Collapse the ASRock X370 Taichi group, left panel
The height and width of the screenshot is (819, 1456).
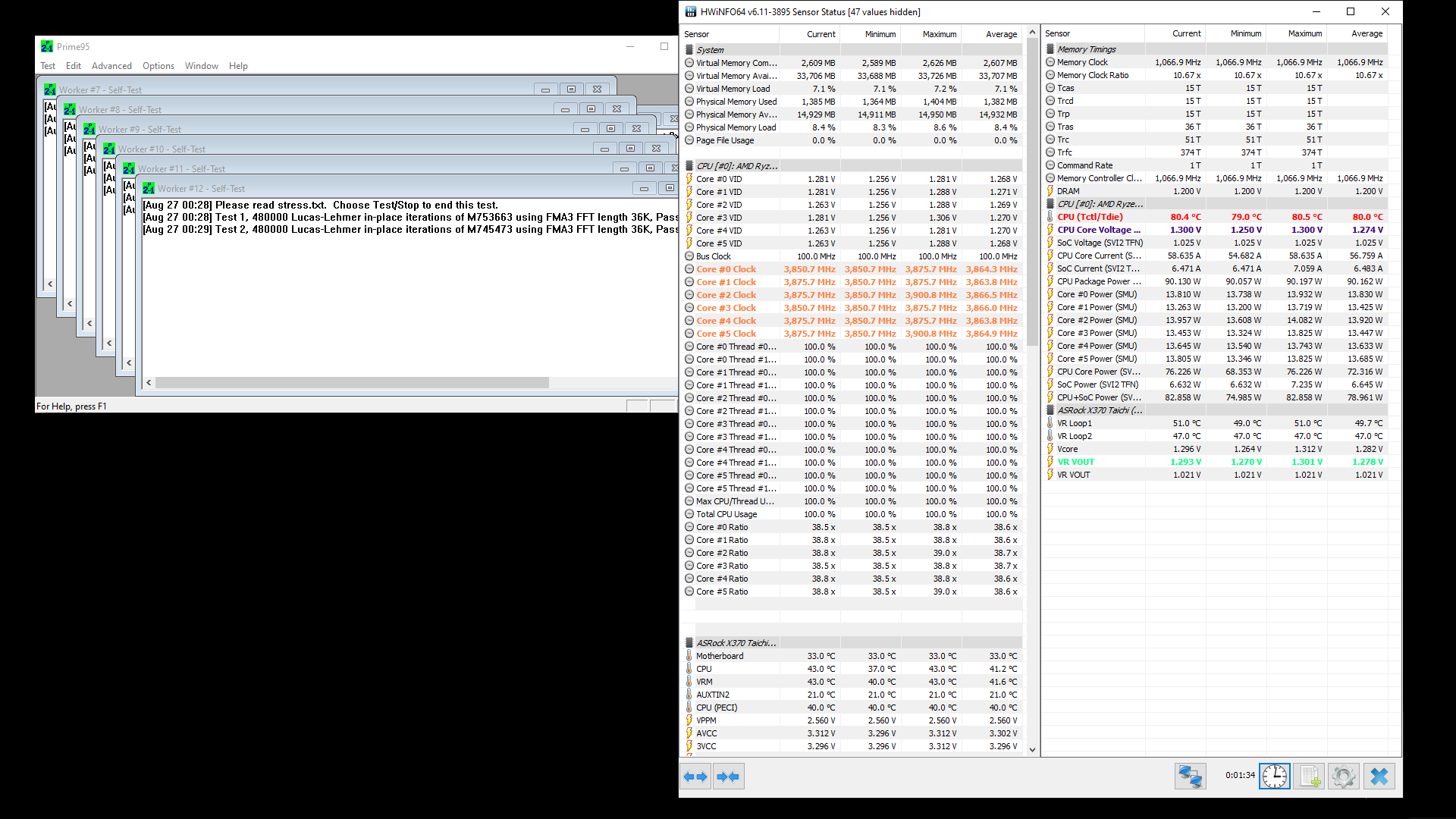point(736,643)
